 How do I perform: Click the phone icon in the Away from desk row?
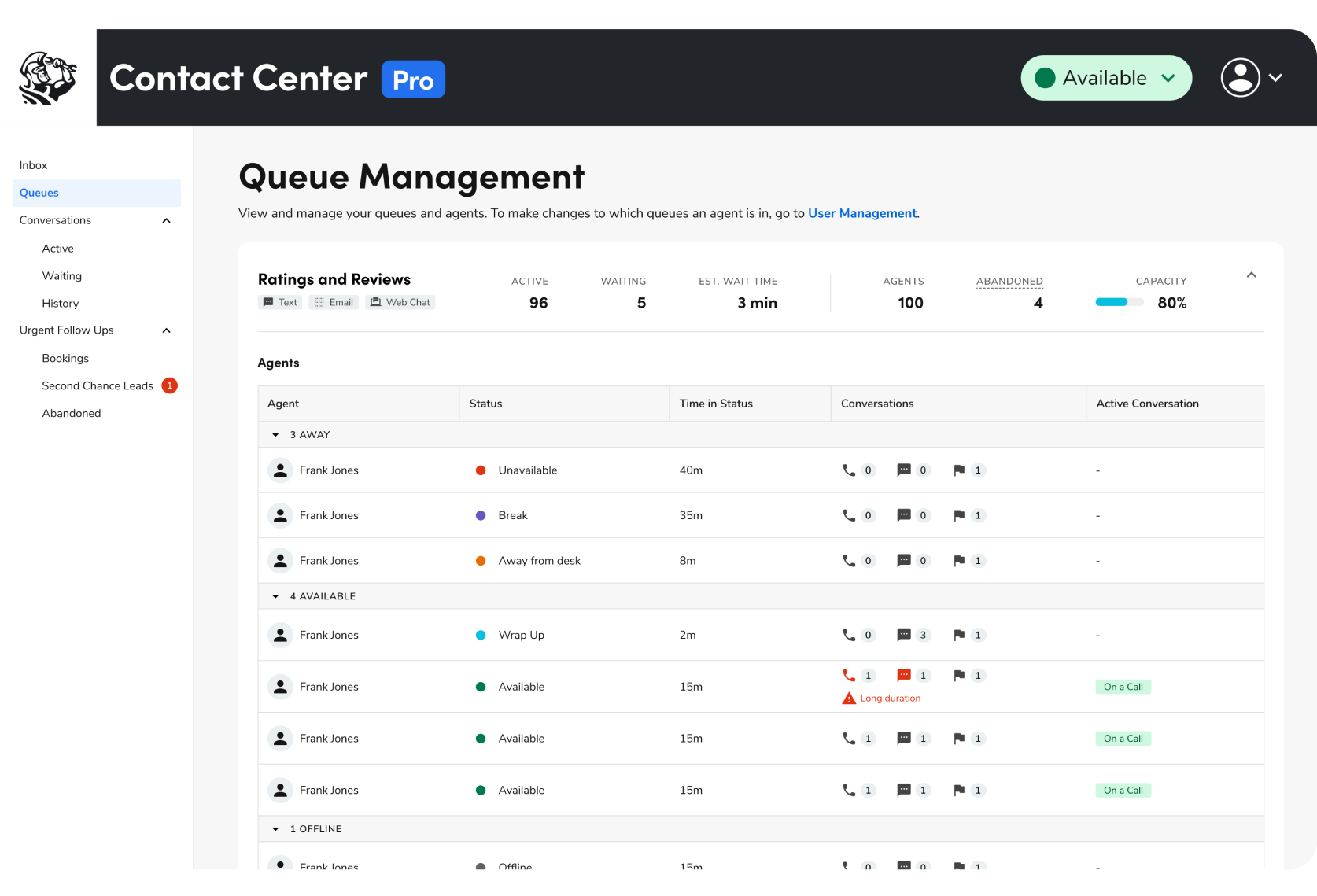pyautogui.click(x=849, y=561)
